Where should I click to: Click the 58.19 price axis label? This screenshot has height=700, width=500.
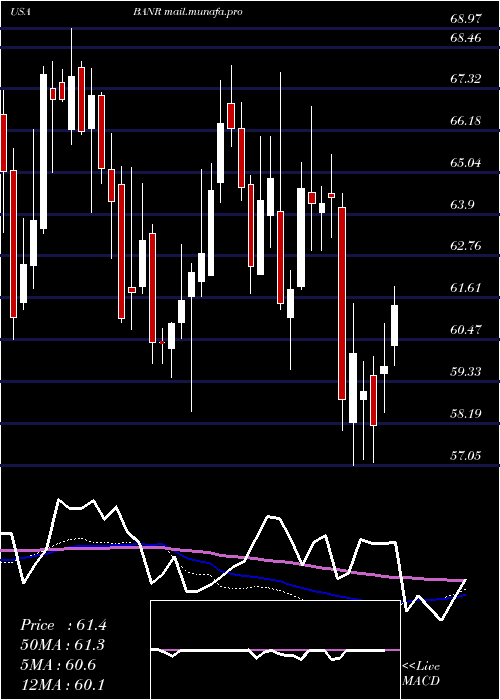[x=466, y=414]
